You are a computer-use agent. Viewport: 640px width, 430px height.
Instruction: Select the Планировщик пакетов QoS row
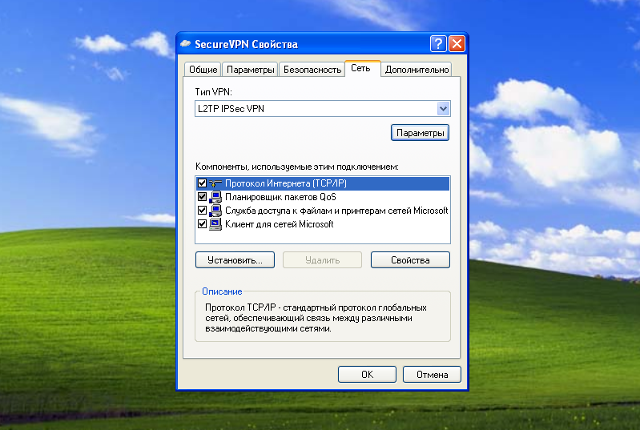point(322,197)
